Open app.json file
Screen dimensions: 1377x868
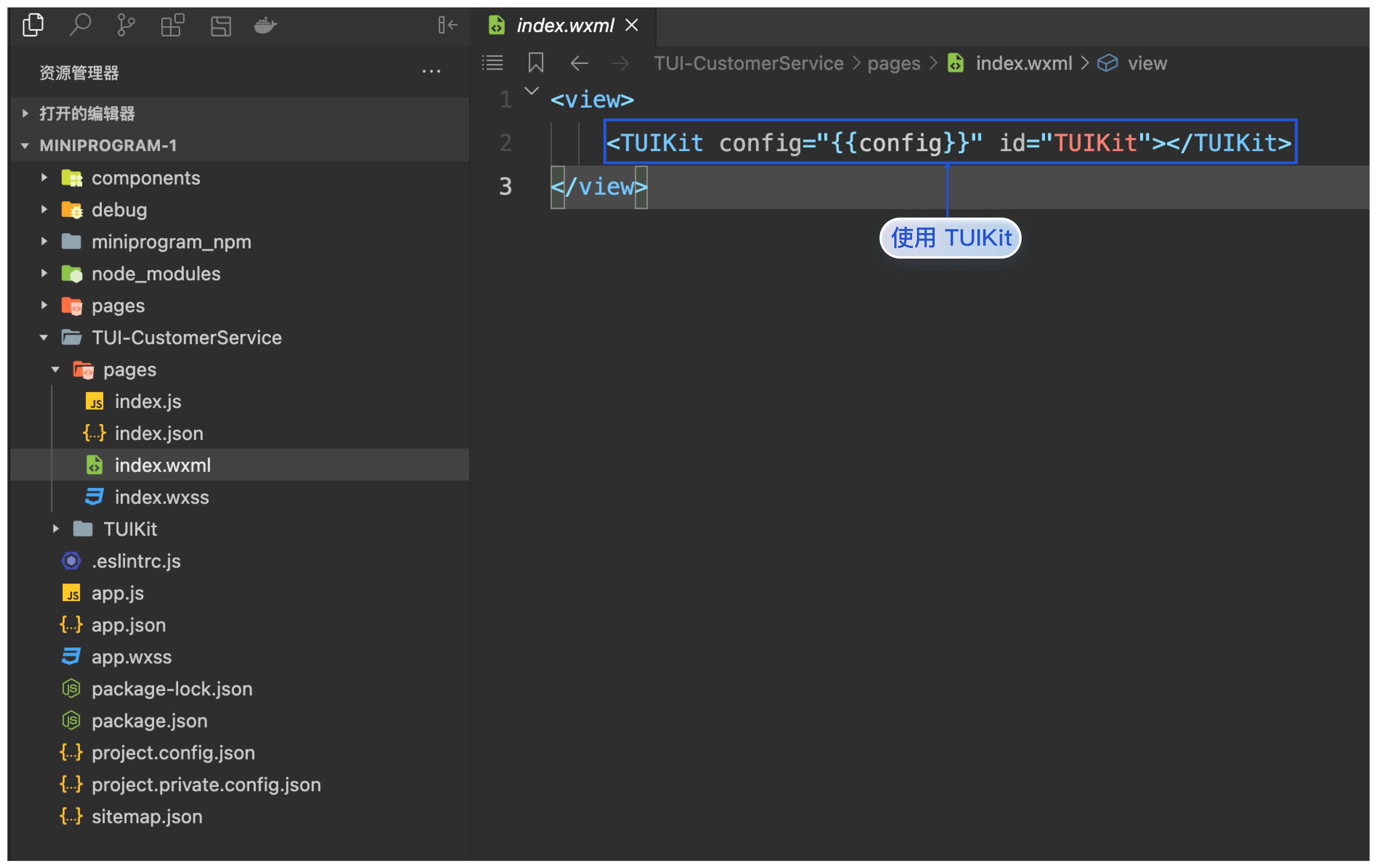pyautogui.click(x=239, y=625)
